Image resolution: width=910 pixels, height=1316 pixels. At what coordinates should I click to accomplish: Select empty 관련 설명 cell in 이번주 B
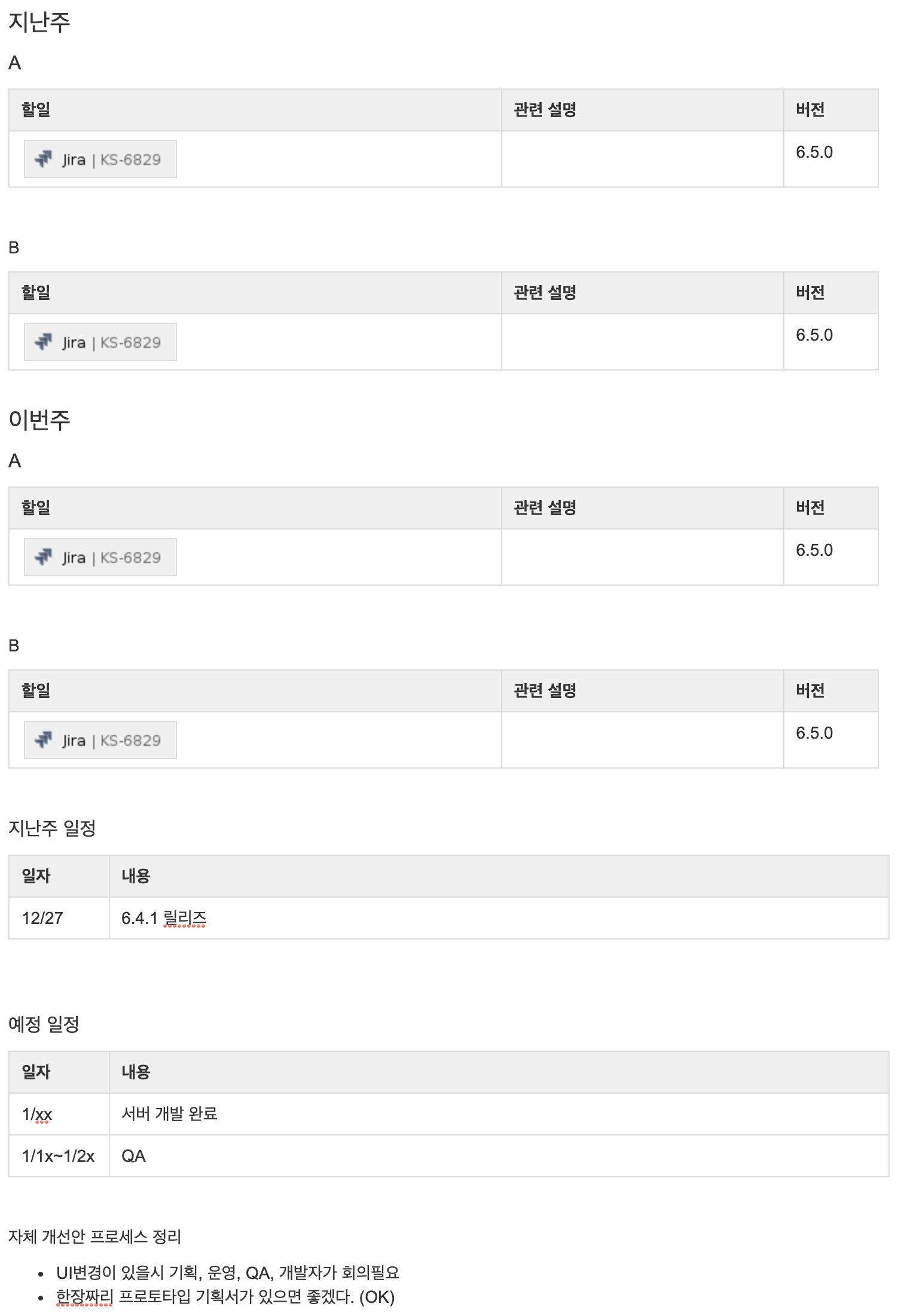[642, 740]
